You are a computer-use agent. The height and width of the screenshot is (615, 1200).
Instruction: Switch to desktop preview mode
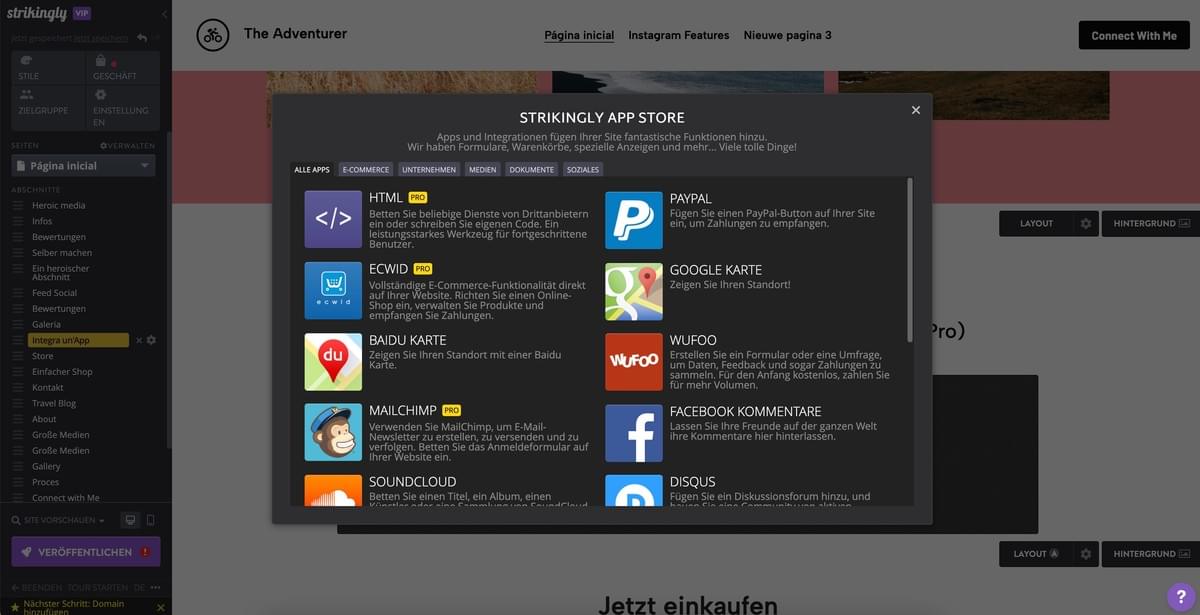pos(129,520)
